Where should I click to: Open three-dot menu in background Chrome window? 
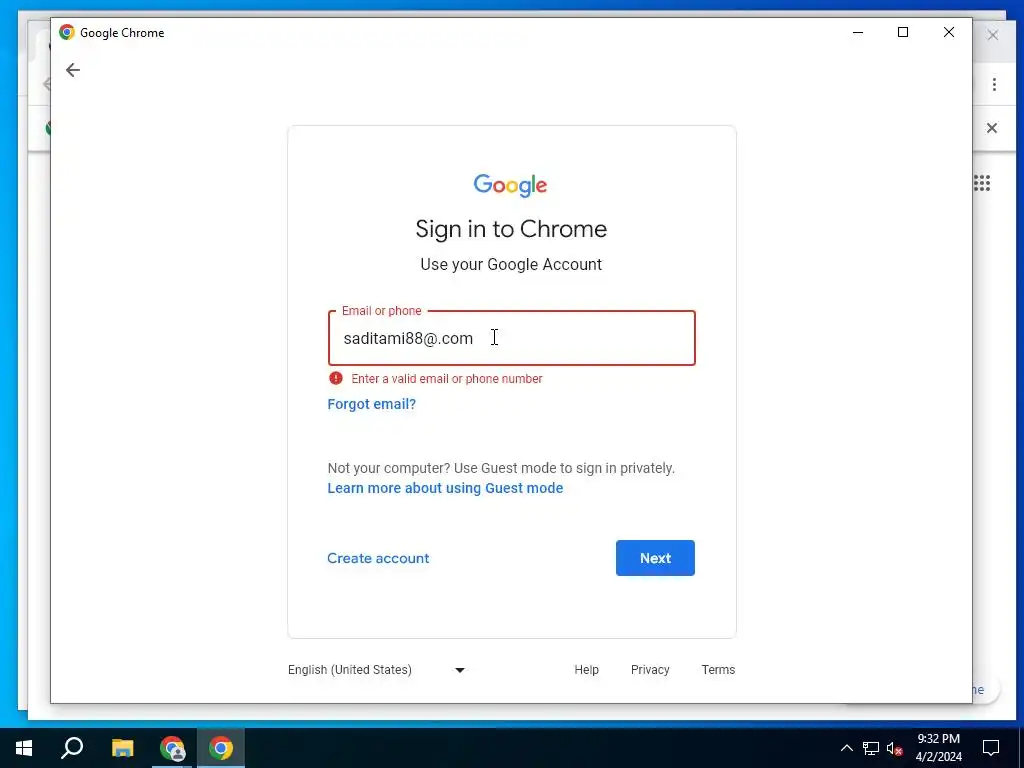[x=994, y=84]
